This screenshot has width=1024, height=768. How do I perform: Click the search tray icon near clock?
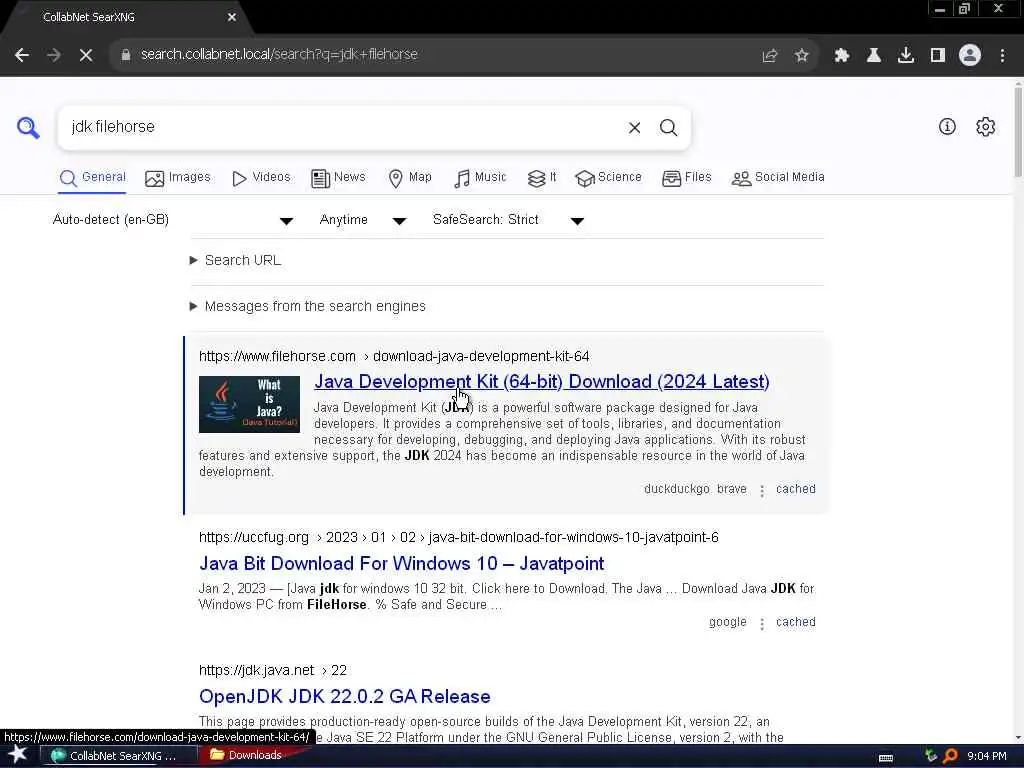951,756
